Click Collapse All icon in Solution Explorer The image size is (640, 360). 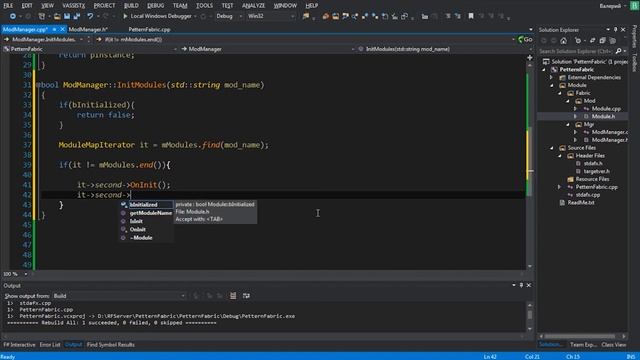pos(602,40)
